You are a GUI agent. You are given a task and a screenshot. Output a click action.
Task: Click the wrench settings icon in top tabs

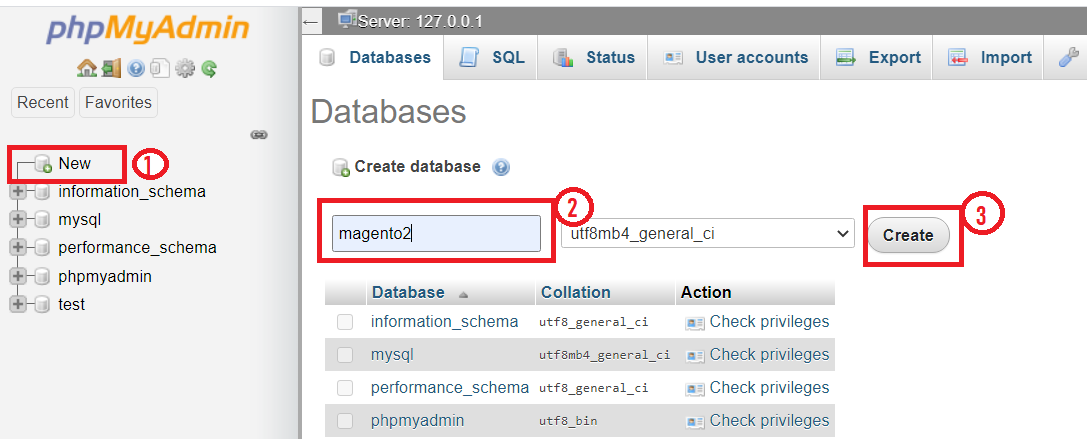(1068, 57)
